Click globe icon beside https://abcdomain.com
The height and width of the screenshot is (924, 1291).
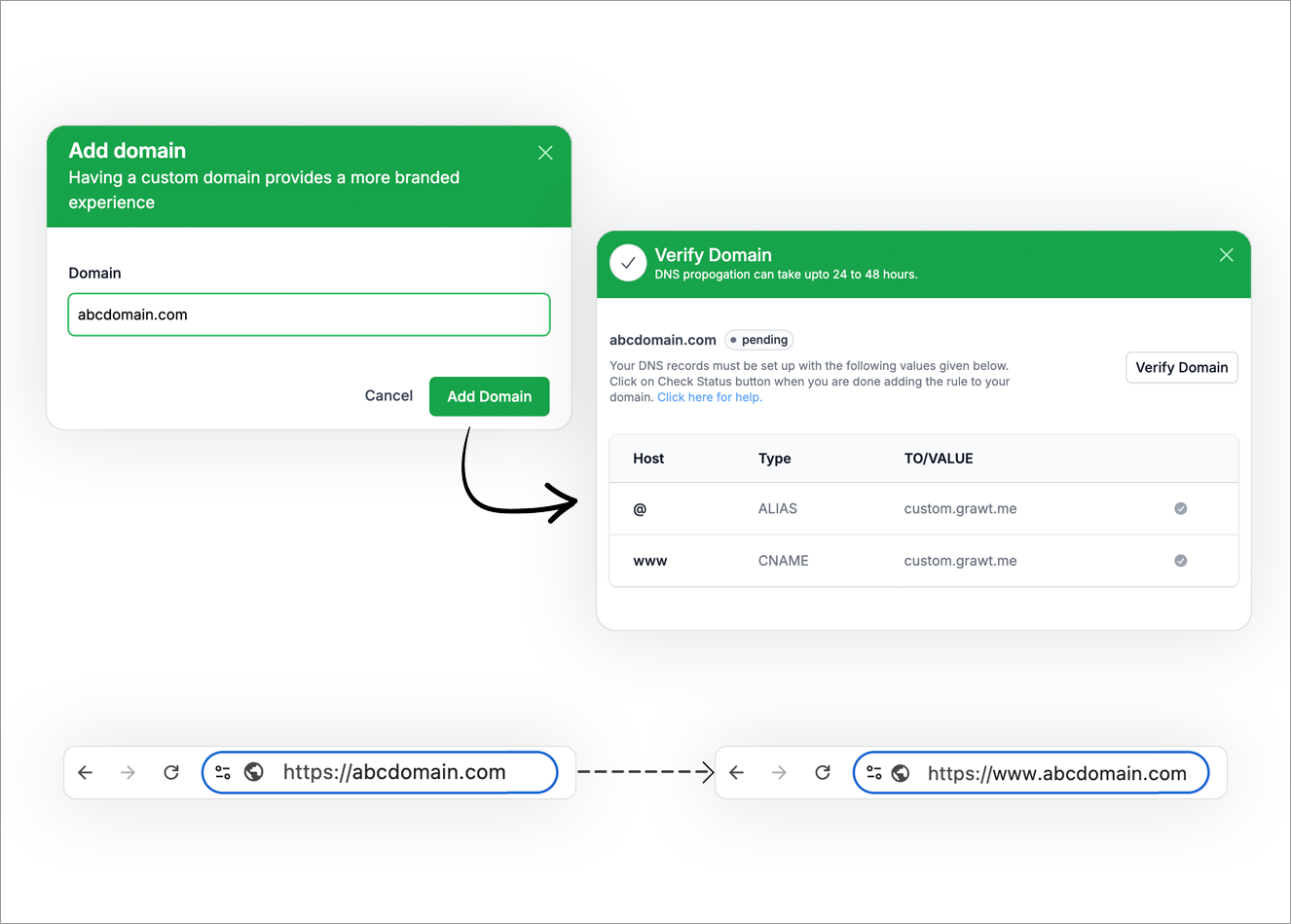coord(254,772)
